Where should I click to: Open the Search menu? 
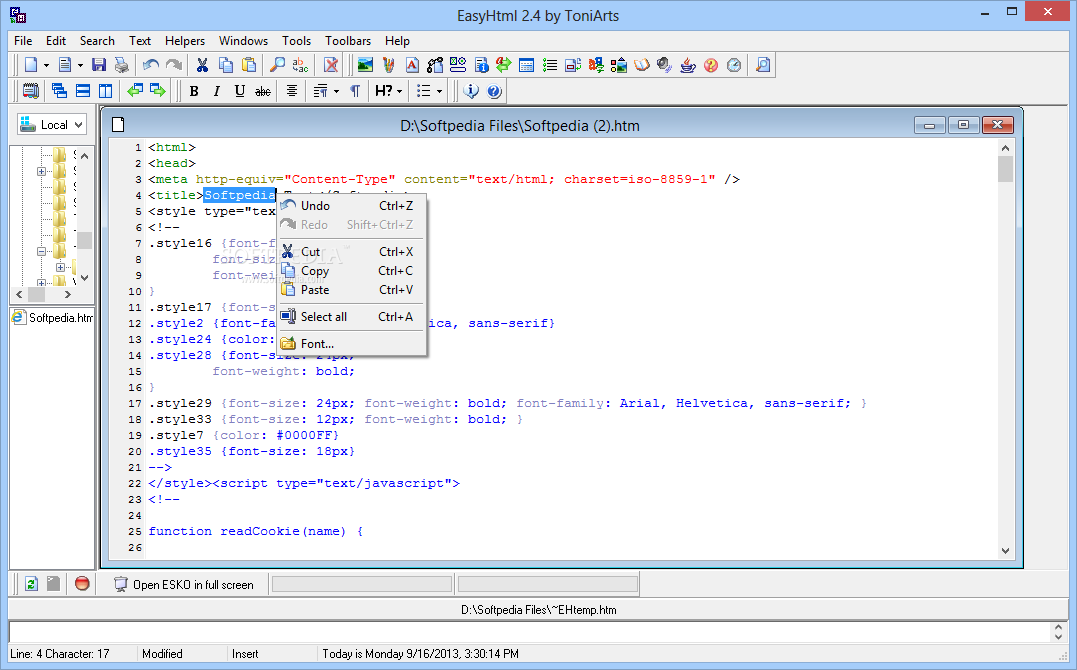pyautogui.click(x=97, y=41)
